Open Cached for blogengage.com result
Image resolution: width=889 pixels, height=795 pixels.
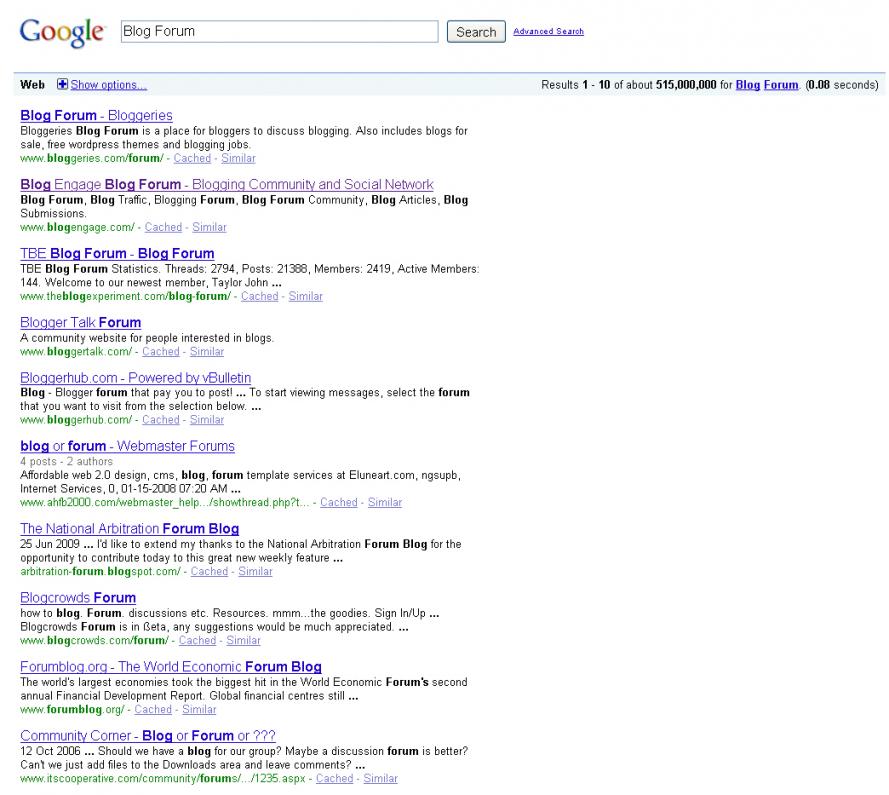[x=163, y=227]
